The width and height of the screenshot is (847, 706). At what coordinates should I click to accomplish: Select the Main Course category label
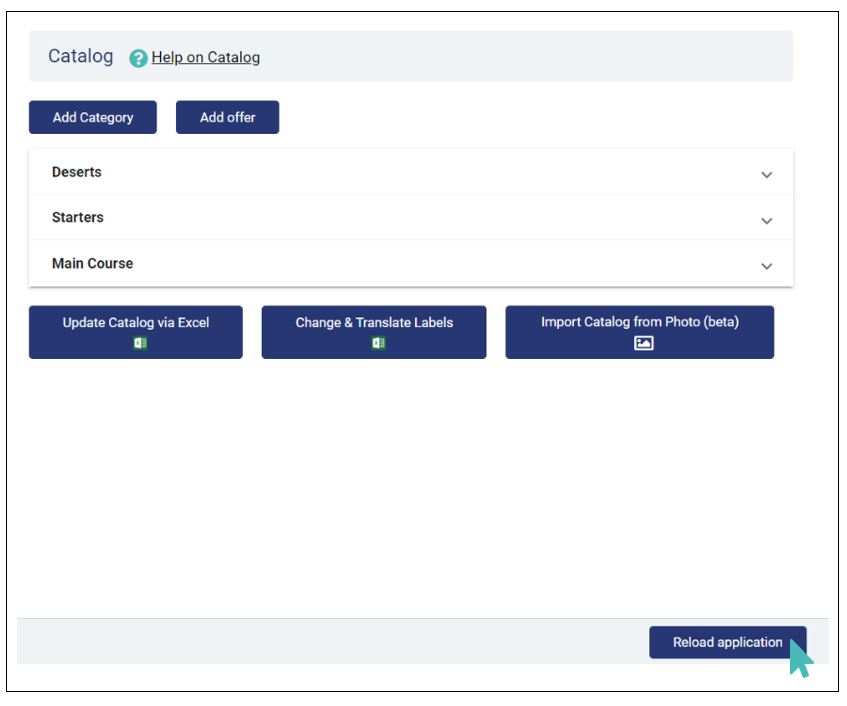click(92, 263)
